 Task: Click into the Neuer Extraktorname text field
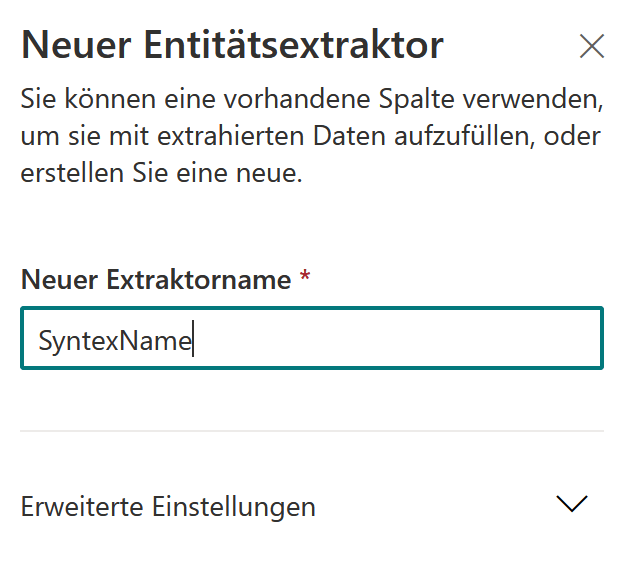click(312, 338)
